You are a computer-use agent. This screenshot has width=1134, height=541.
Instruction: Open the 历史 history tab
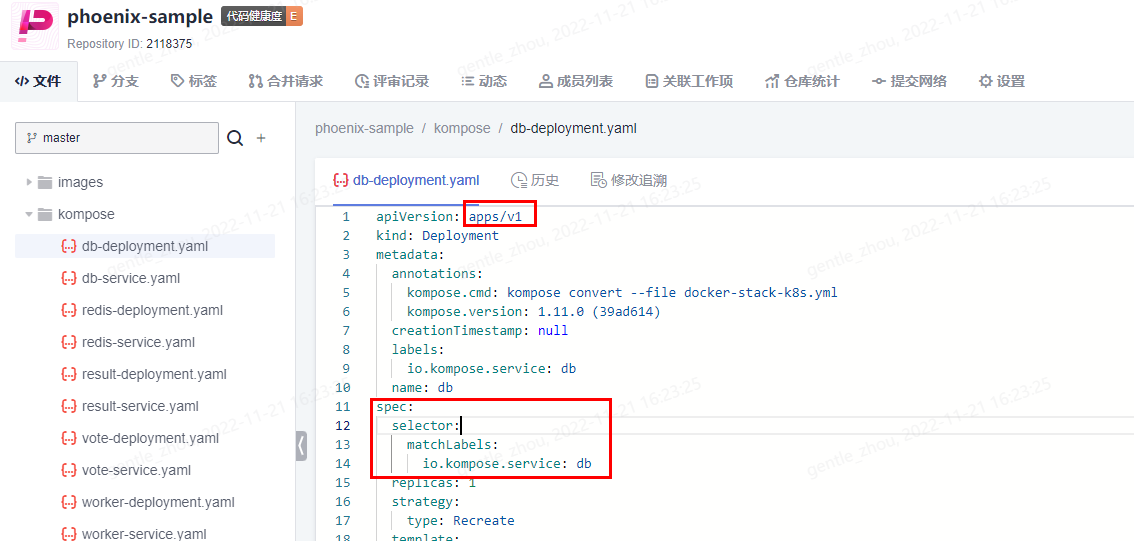(534, 180)
